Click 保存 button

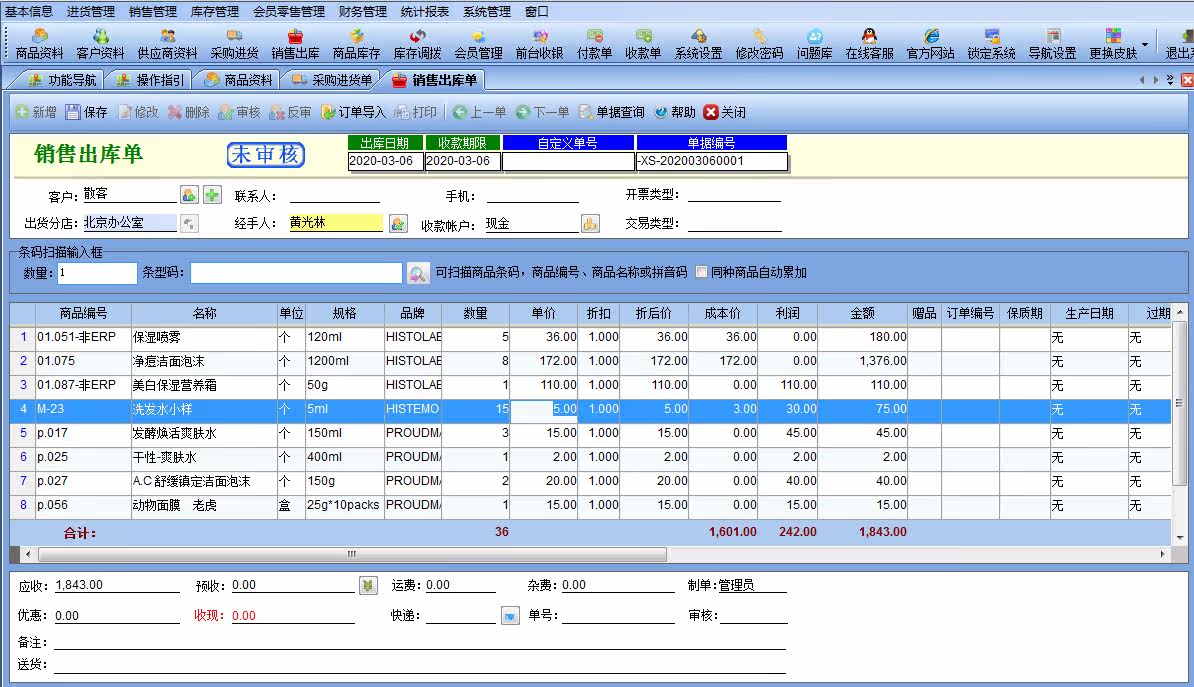click(x=86, y=112)
